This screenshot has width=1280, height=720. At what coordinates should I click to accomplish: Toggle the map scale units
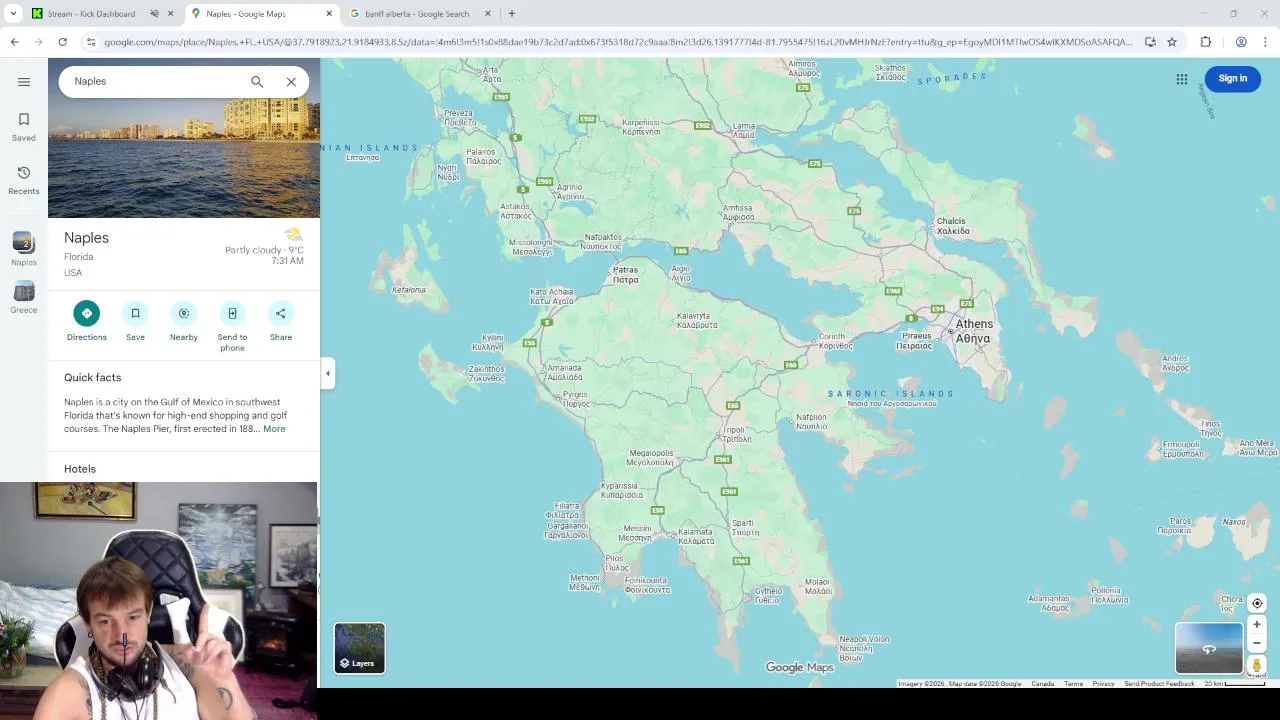(x=1234, y=684)
